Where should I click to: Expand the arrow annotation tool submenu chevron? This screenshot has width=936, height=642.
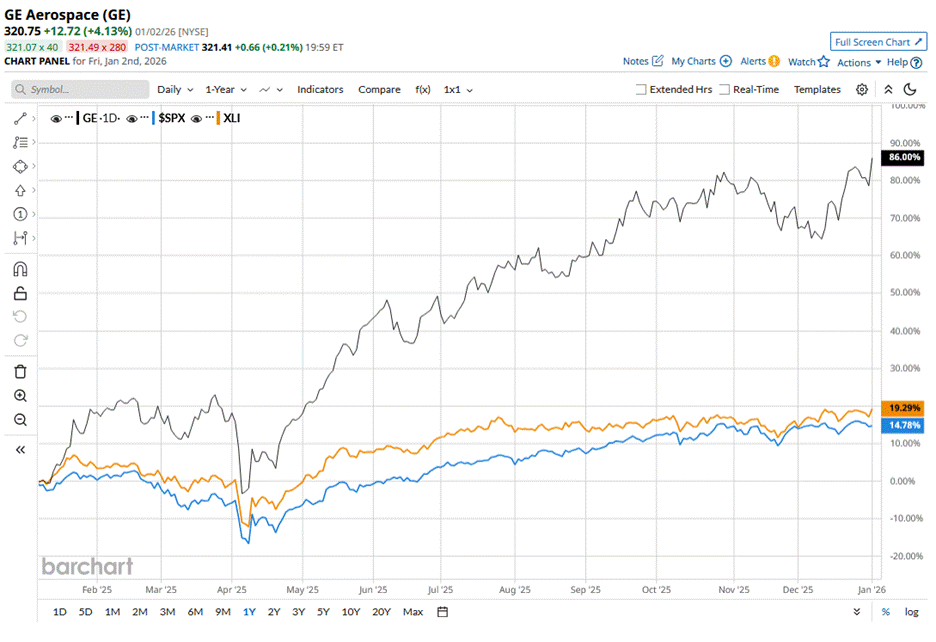33,190
